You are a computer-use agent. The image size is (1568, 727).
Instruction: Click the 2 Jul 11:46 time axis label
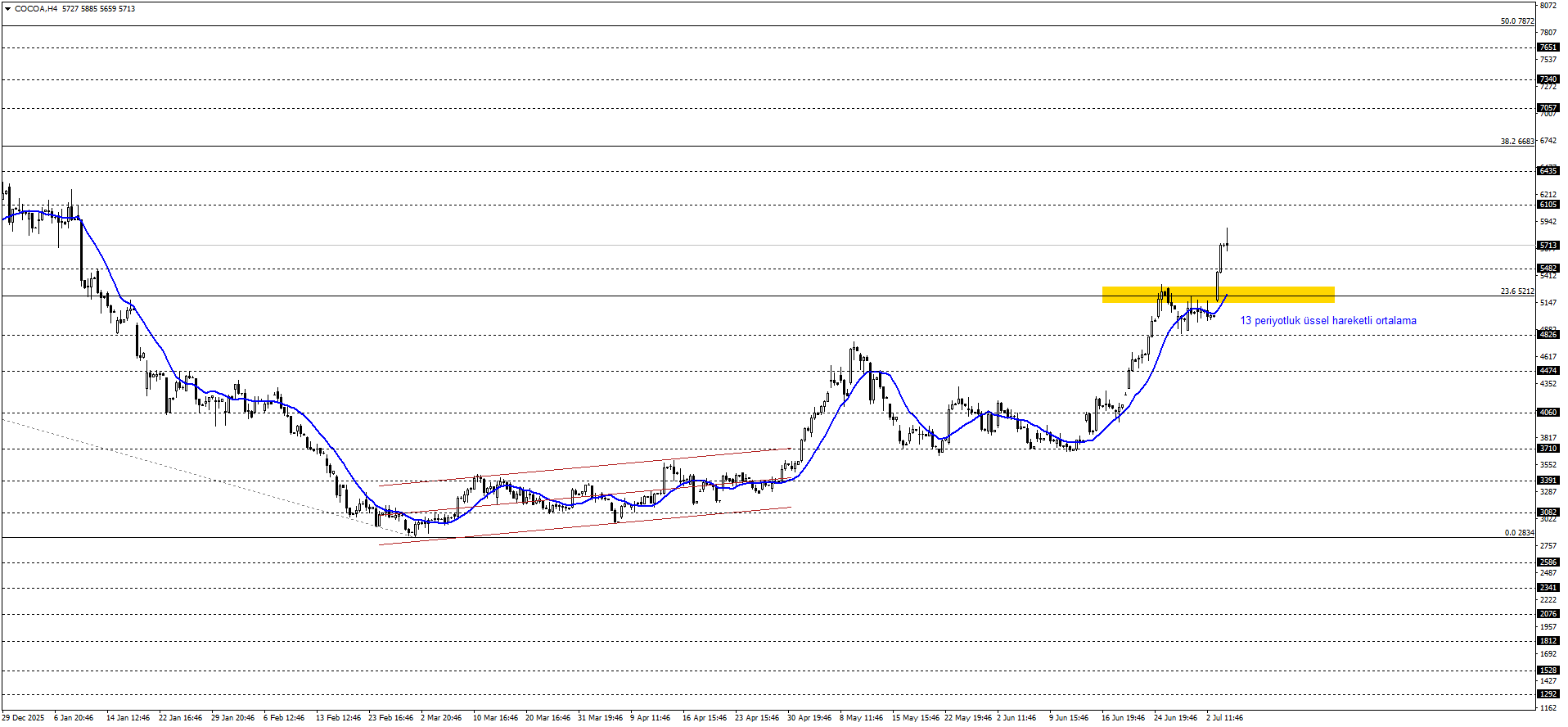point(1224,718)
